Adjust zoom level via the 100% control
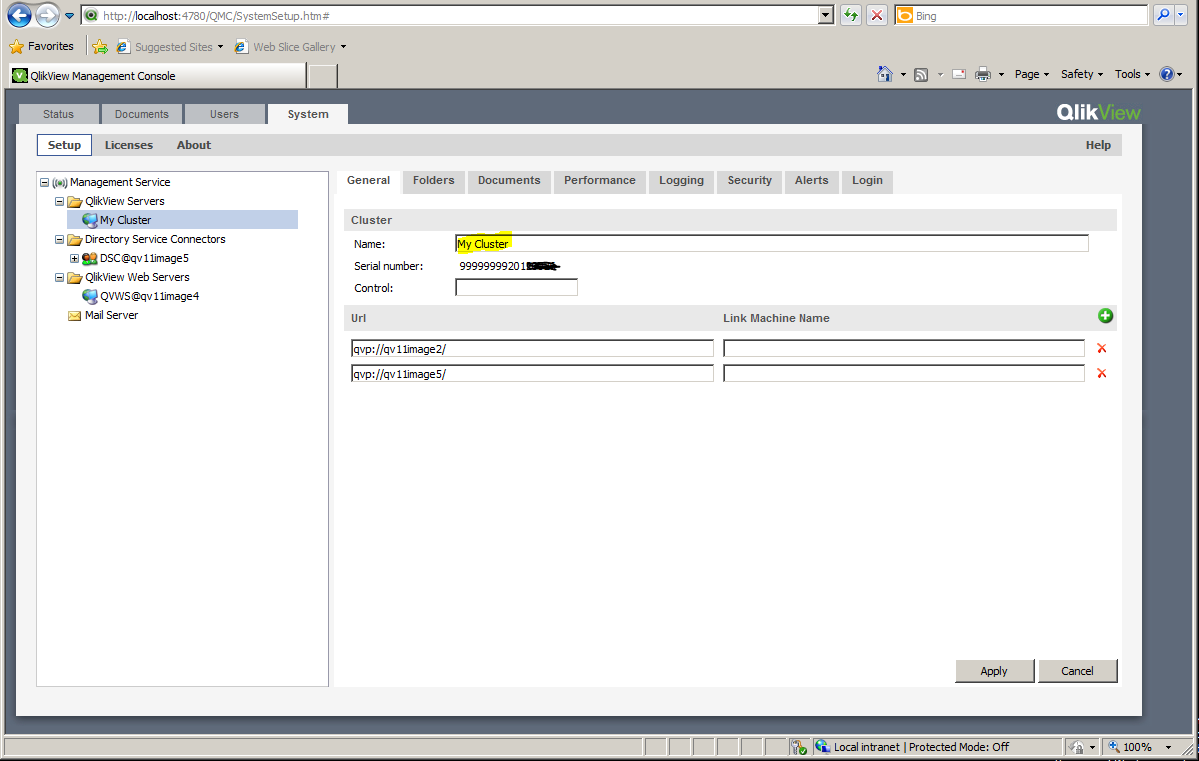The width and height of the screenshot is (1199, 761). pos(1137,746)
